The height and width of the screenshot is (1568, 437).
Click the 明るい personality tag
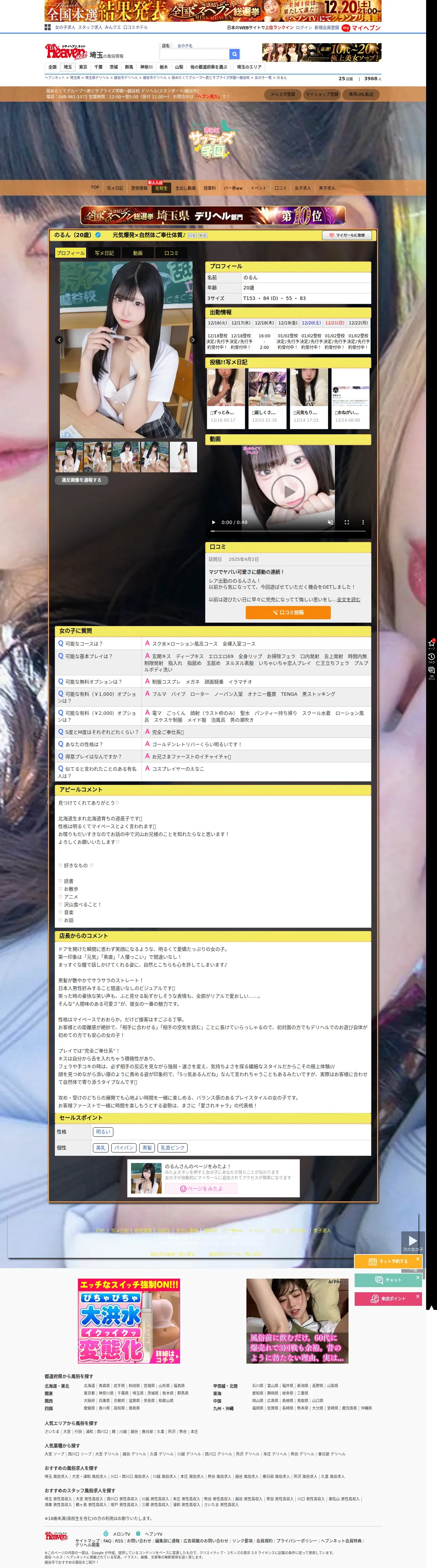pos(103,1132)
